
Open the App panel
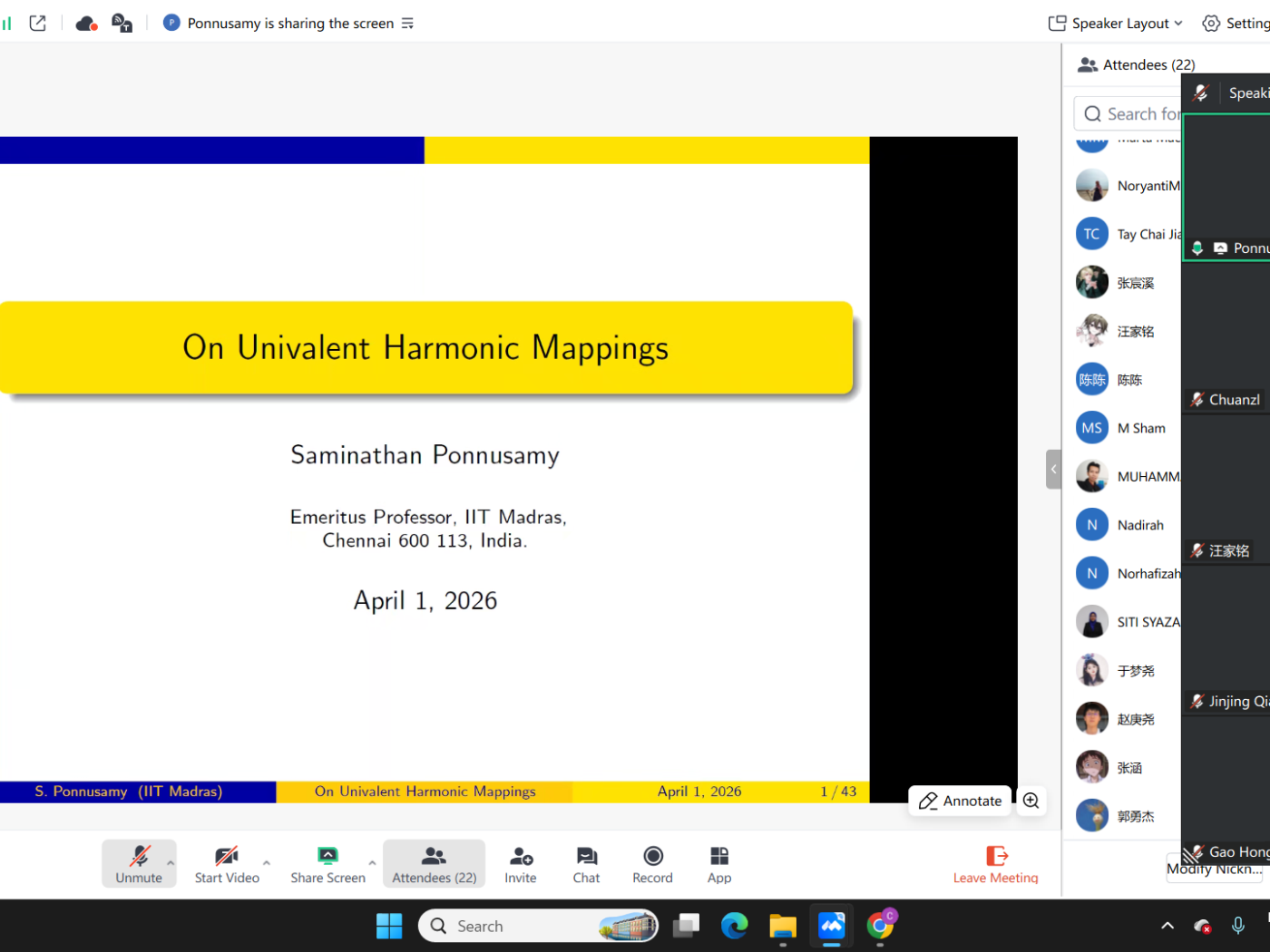click(718, 863)
